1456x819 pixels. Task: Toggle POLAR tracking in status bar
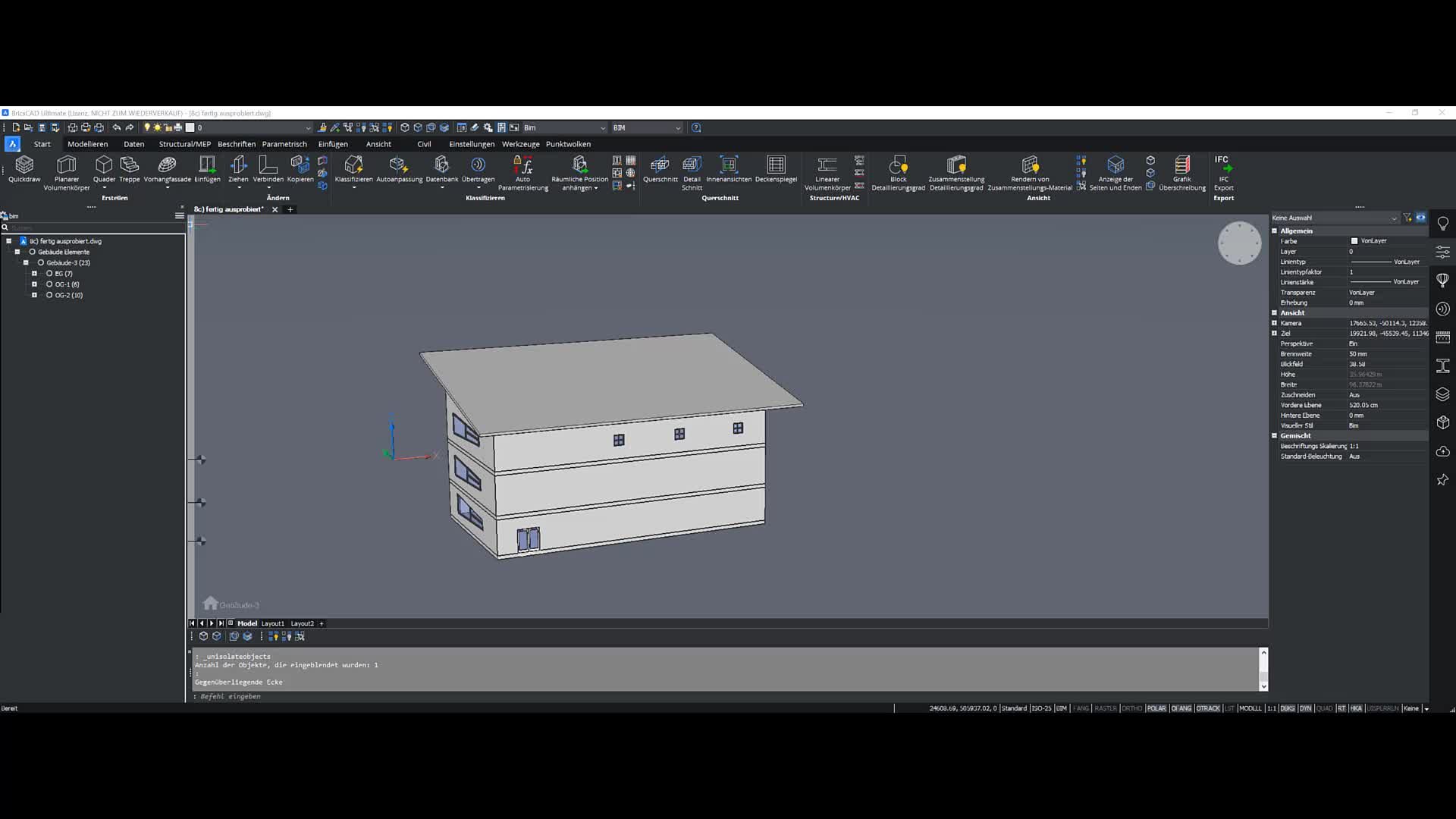[1156, 708]
